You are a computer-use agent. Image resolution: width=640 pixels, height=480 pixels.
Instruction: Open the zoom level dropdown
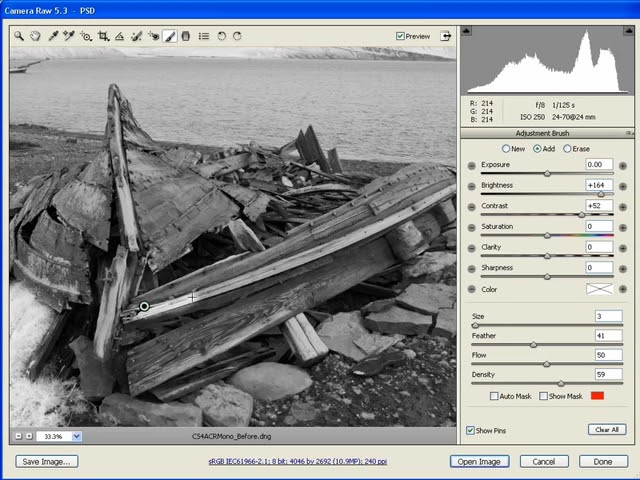tap(77, 436)
